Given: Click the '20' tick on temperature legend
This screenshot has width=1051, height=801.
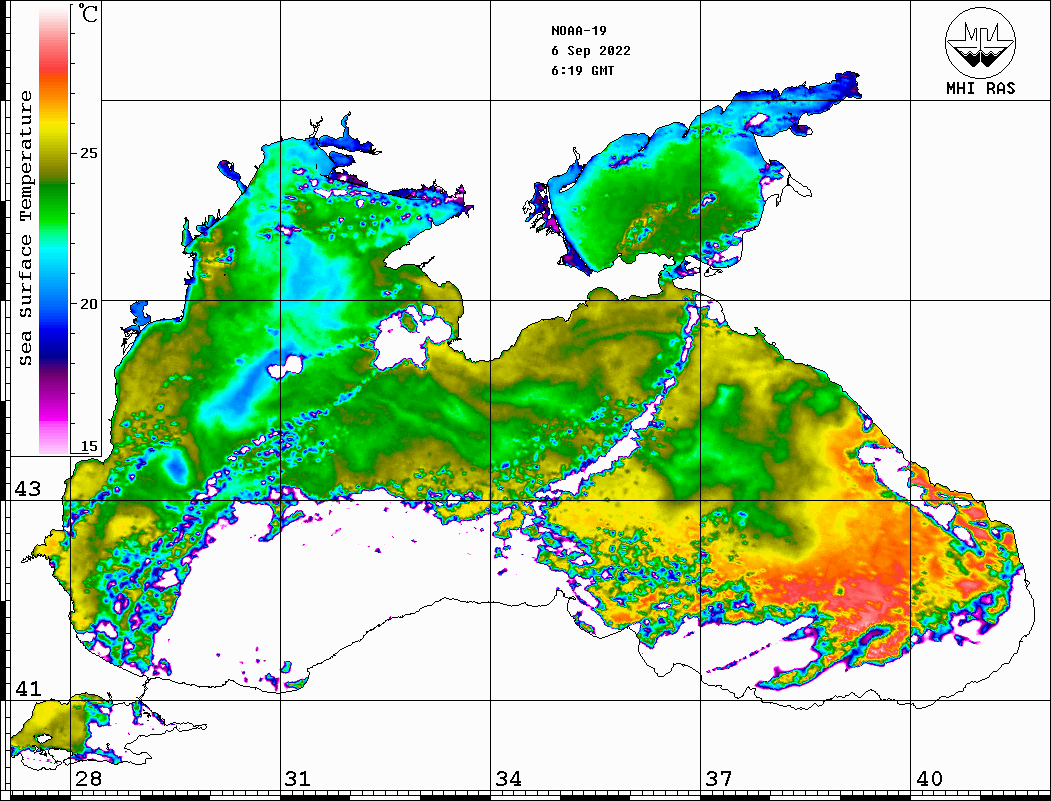Looking at the screenshot, I should click(88, 304).
